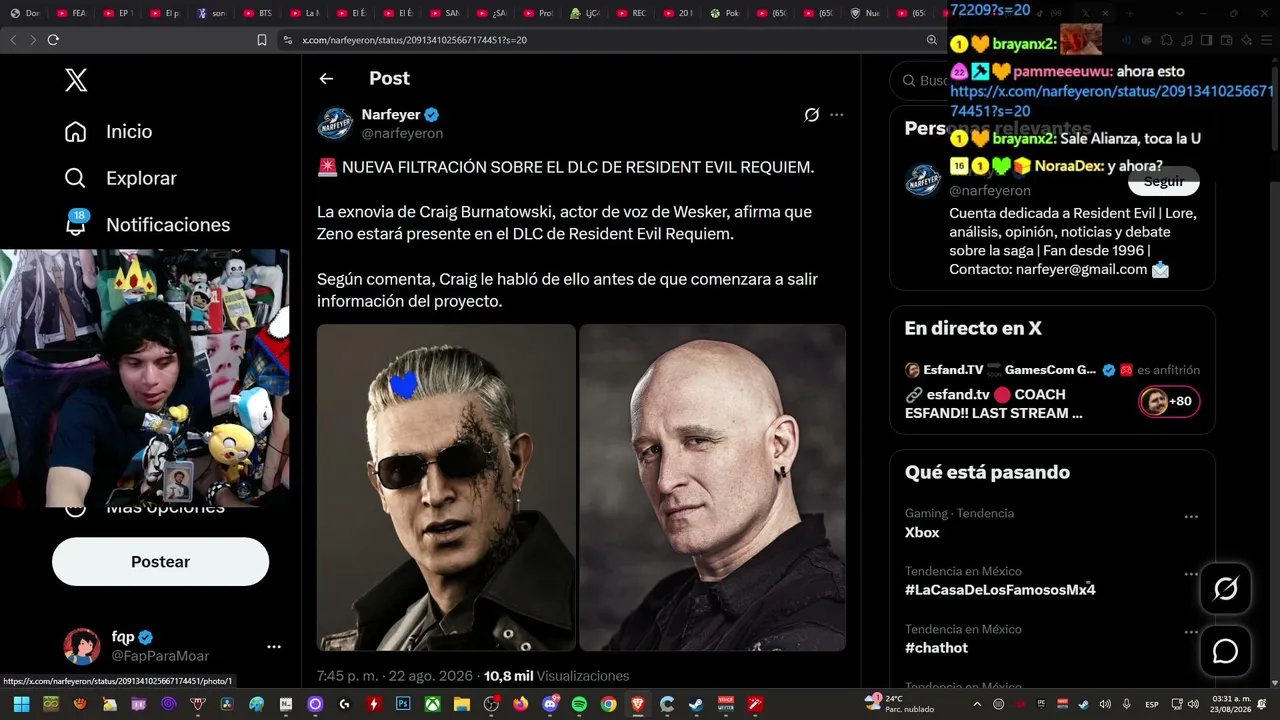Open Spotify from the taskbar

coord(579,704)
